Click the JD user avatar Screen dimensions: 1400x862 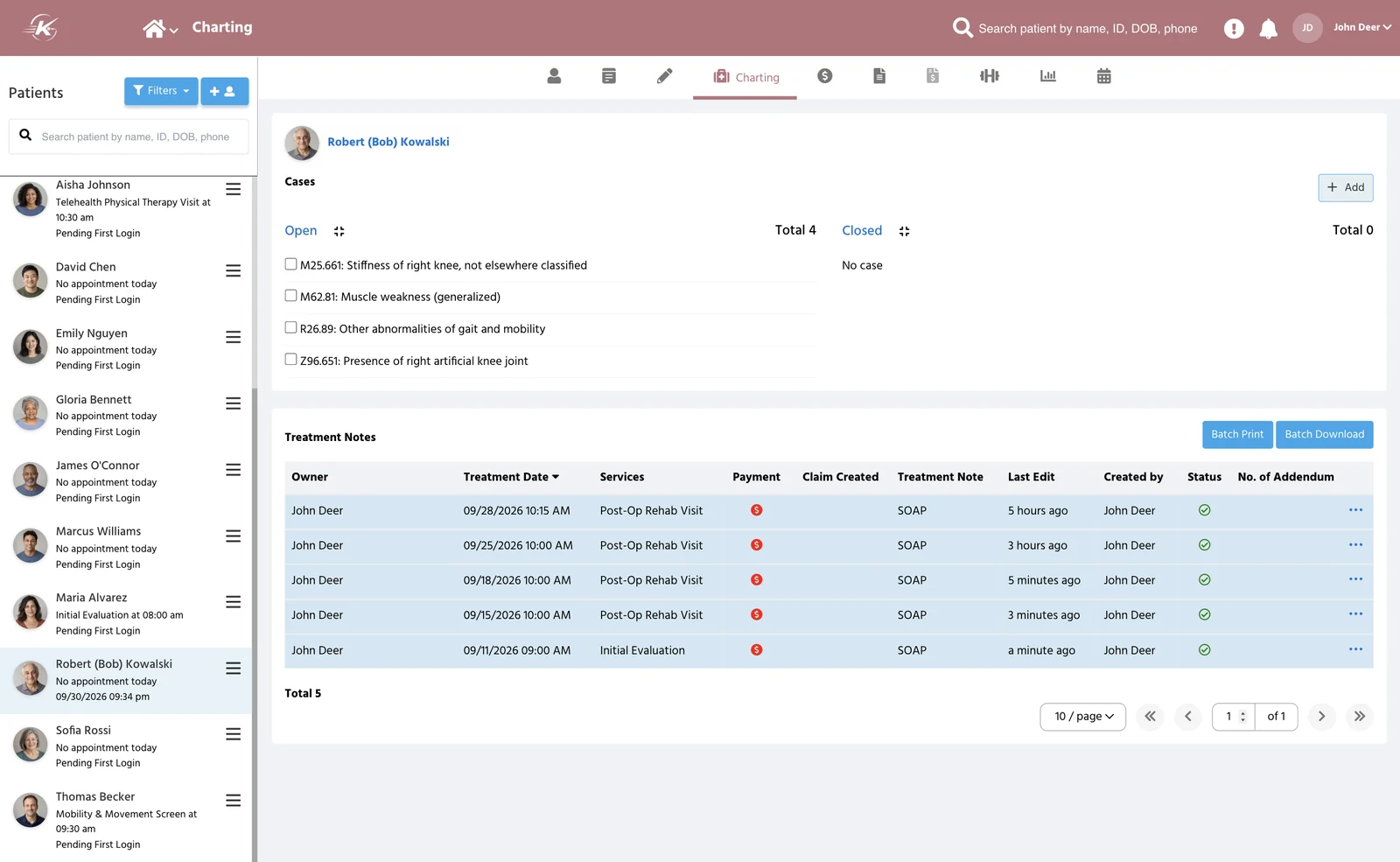1307,28
